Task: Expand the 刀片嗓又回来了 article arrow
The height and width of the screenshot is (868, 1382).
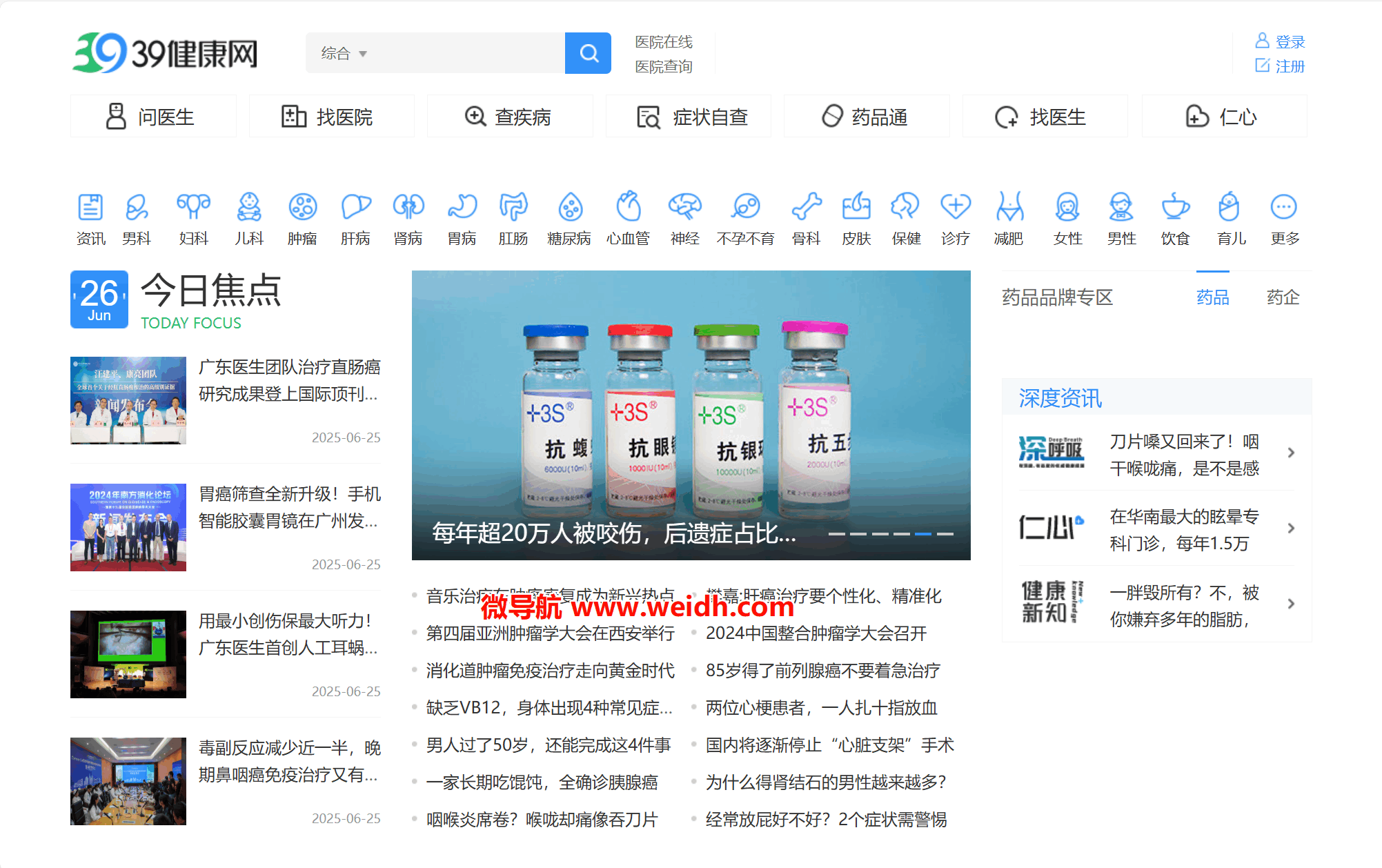Action: [1291, 453]
